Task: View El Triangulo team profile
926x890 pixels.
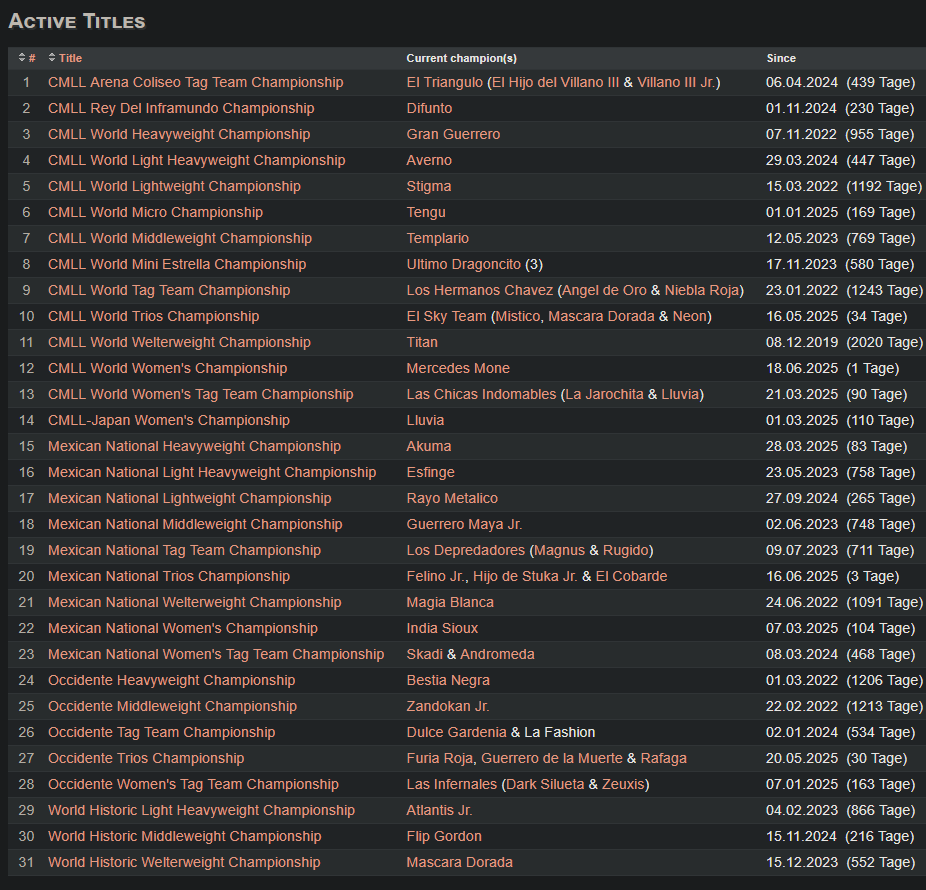Action: [445, 82]
